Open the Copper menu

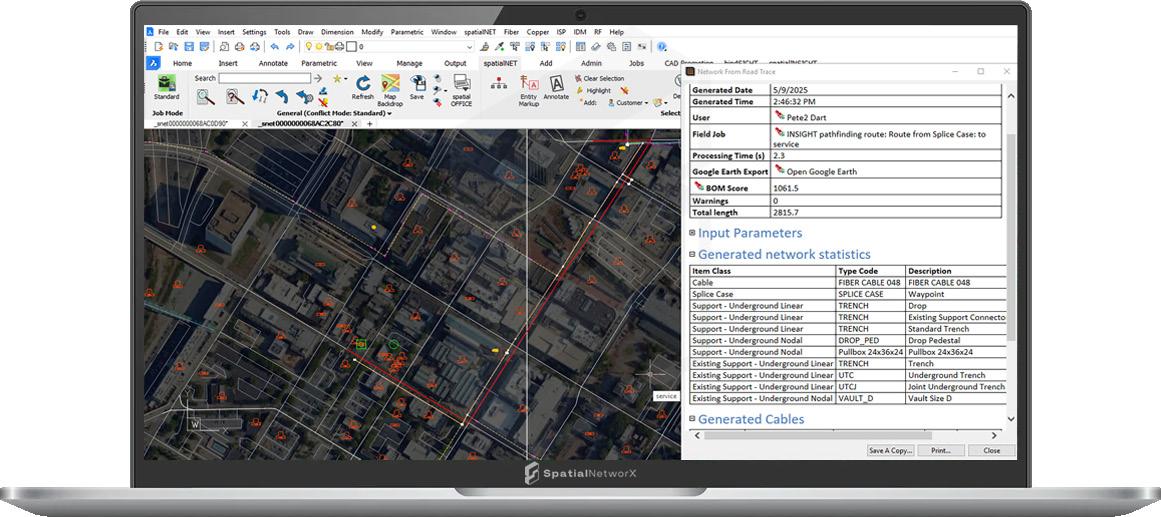[x=538, y=33]
